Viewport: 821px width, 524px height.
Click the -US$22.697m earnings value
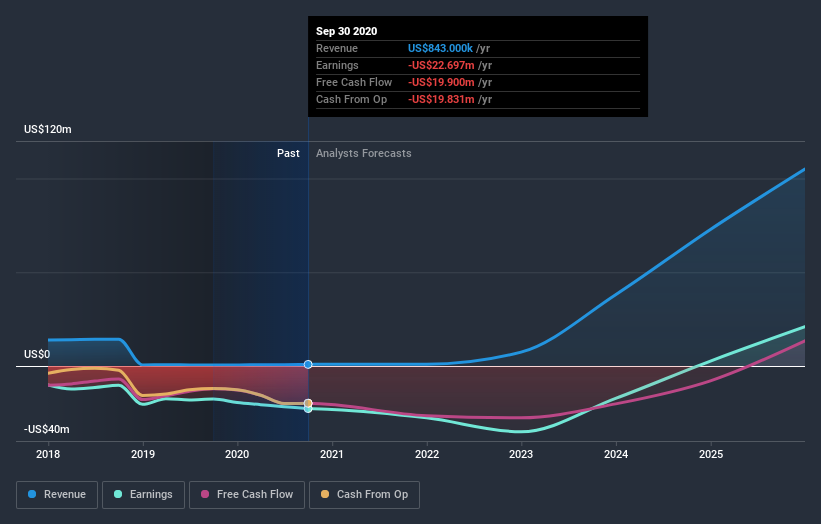tap(441, 65)
